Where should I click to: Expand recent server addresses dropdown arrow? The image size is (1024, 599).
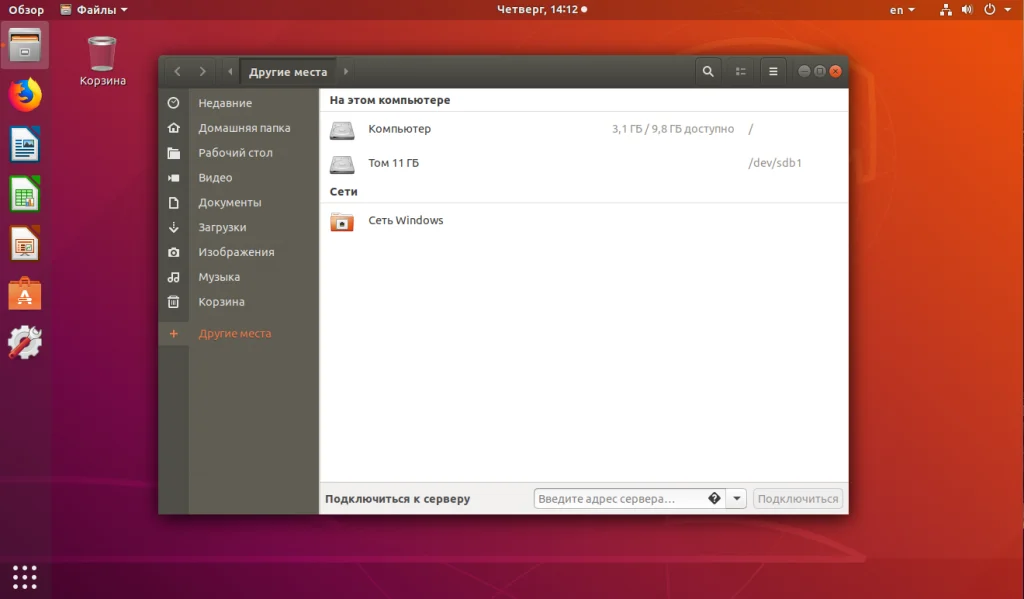737,498
